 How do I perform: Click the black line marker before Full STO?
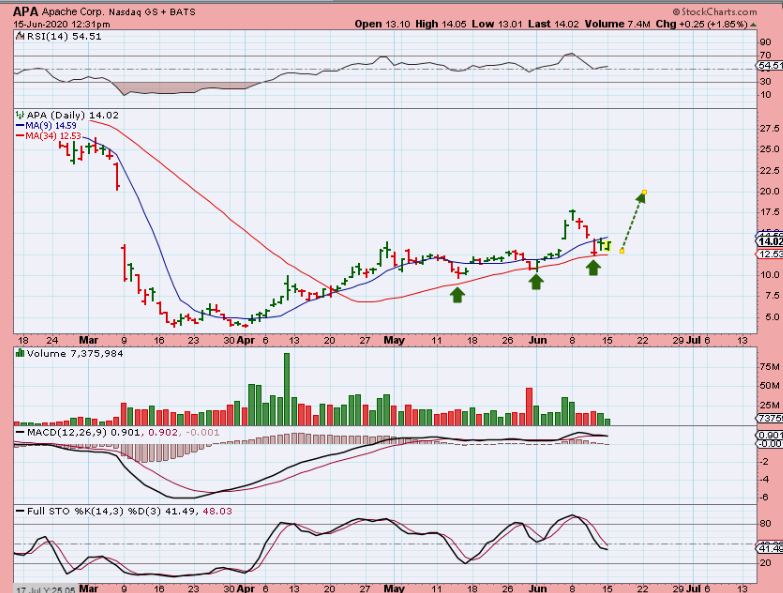point(20,511)
